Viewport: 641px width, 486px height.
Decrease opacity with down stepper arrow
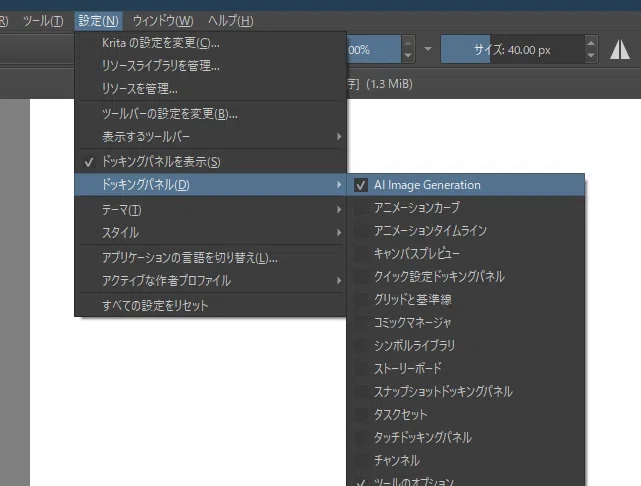(408, 56)
